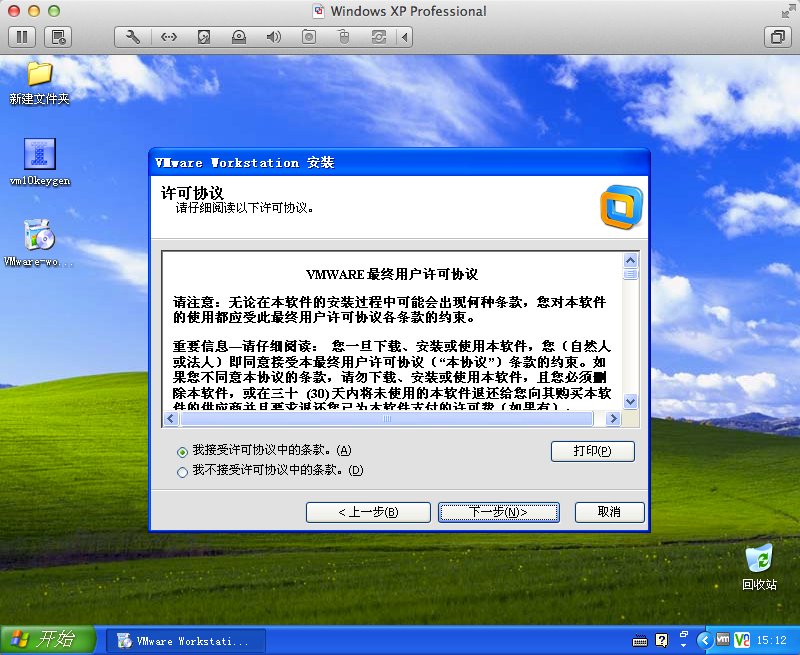Viewport: 800px width, 655px height.
Task: Click the license text scroll-right arrow
Action: tap(613, 419)
